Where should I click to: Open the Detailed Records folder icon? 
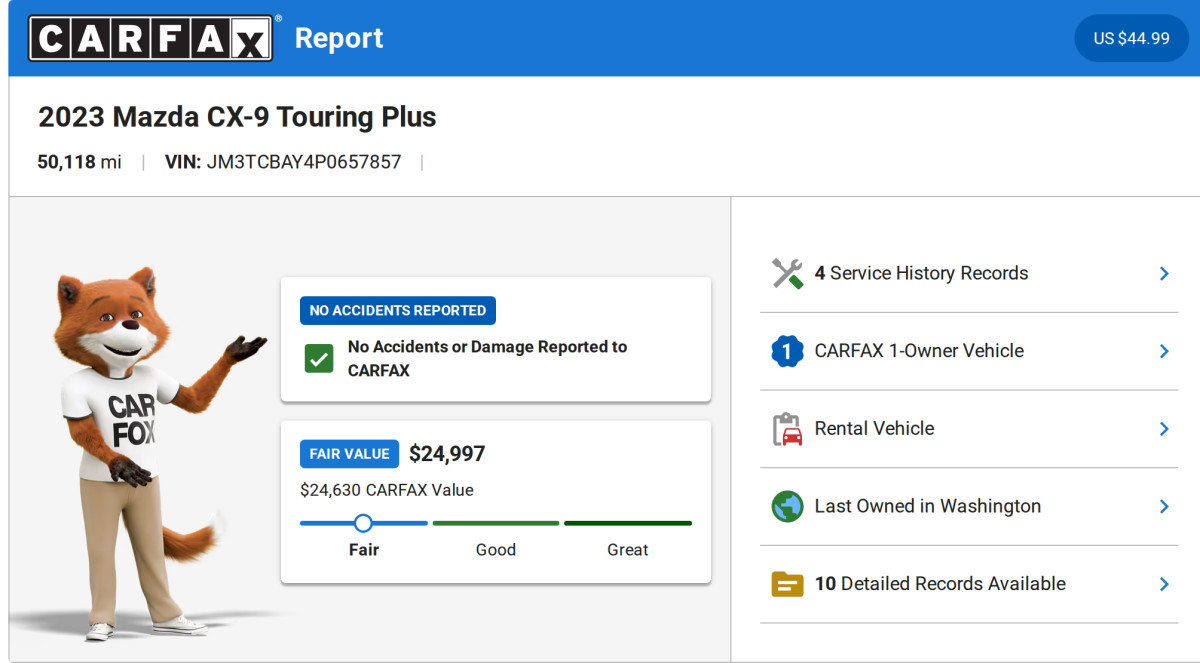[786, 583]
